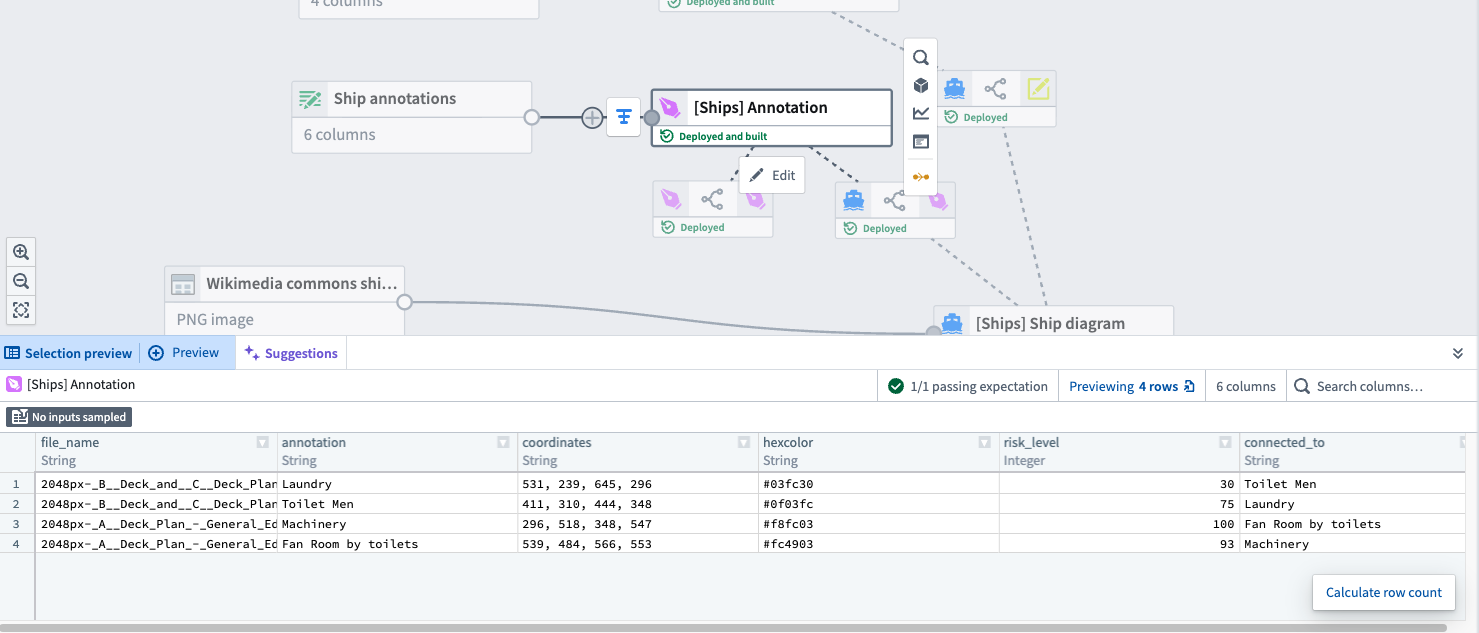Select the magnifying glass search tool in floating toolbar
1479x633 pixels.
[920, 58]
